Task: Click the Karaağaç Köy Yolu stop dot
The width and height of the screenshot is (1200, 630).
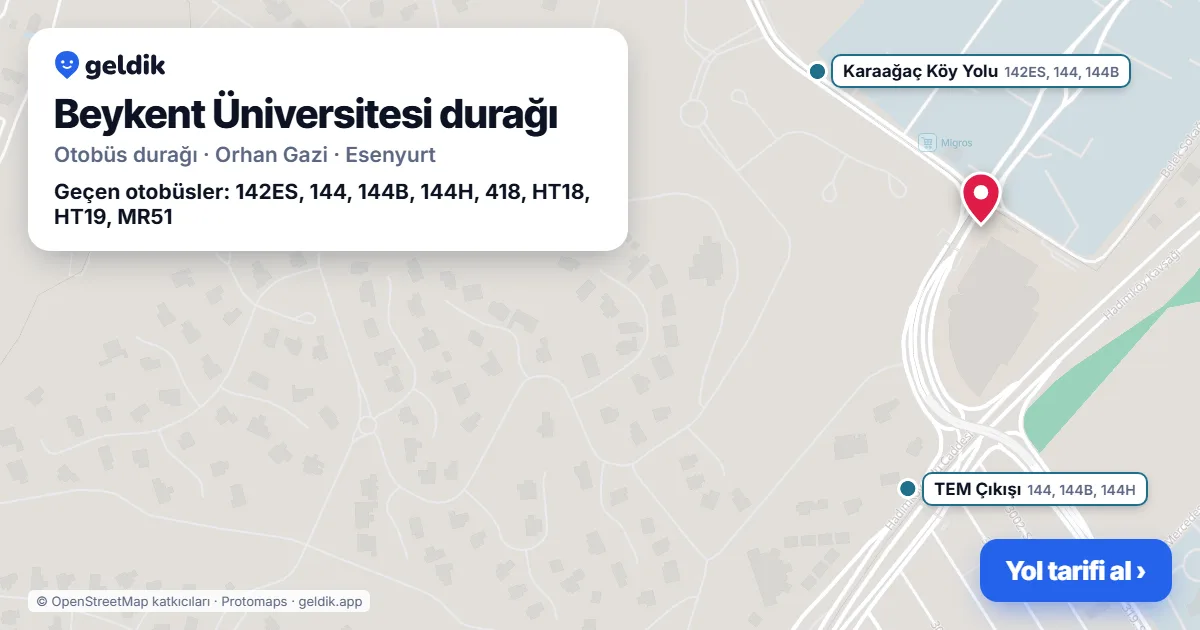Action: pos(817,71)
